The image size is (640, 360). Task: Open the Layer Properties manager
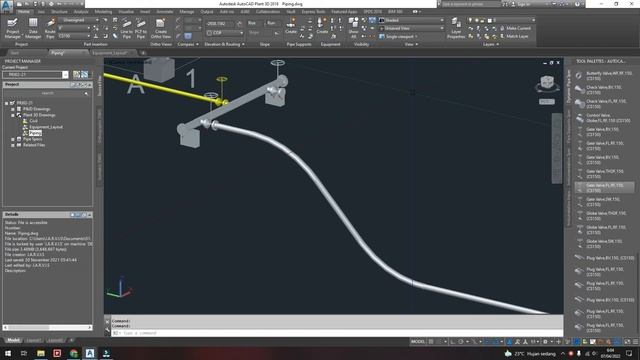click(456, 28)
